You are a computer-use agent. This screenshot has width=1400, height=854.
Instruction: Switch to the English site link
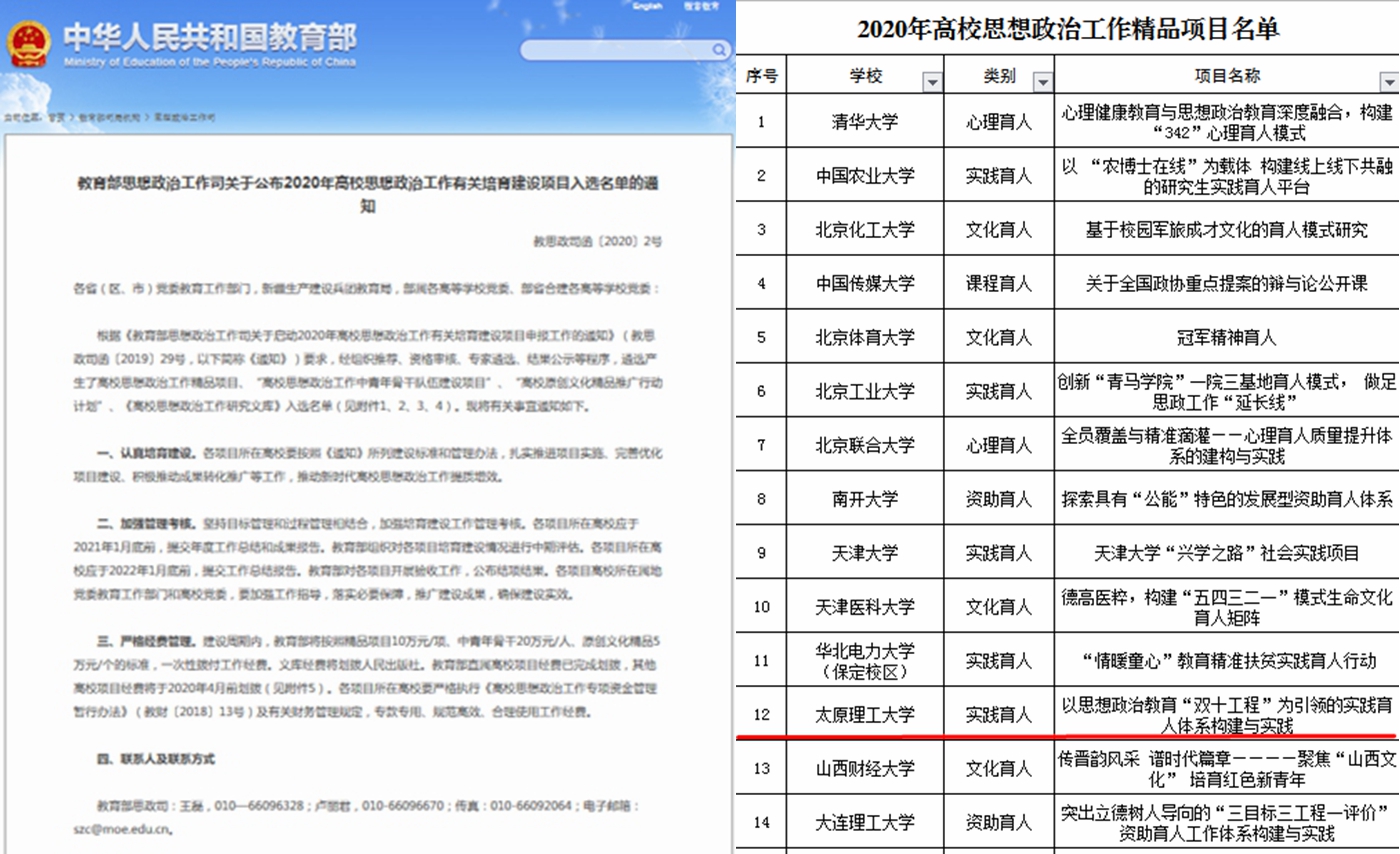pos(648,6)
